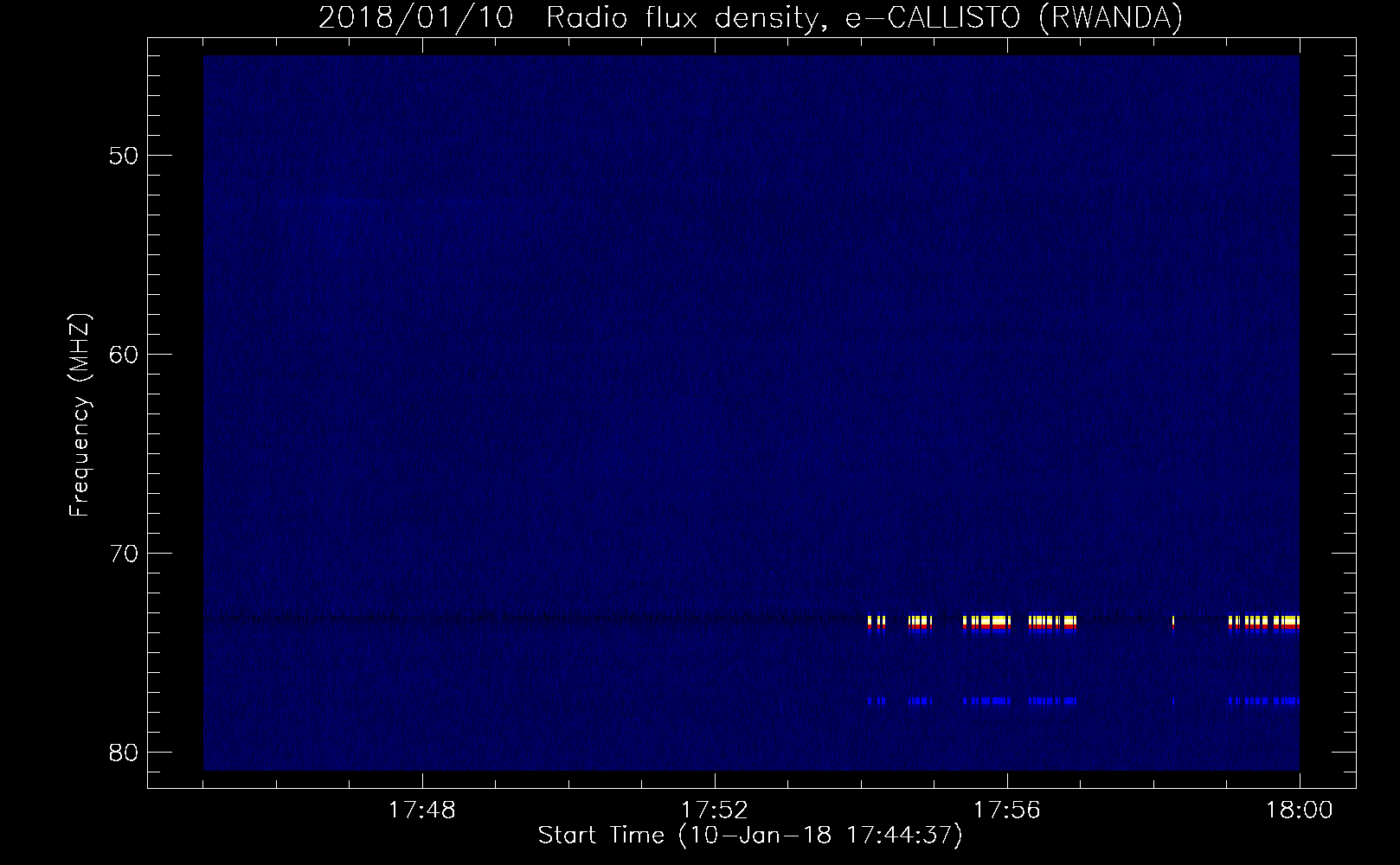This screenshot has width=1400, height=865.
Task: Click the time tick label "17:48"
Action: 422,811
